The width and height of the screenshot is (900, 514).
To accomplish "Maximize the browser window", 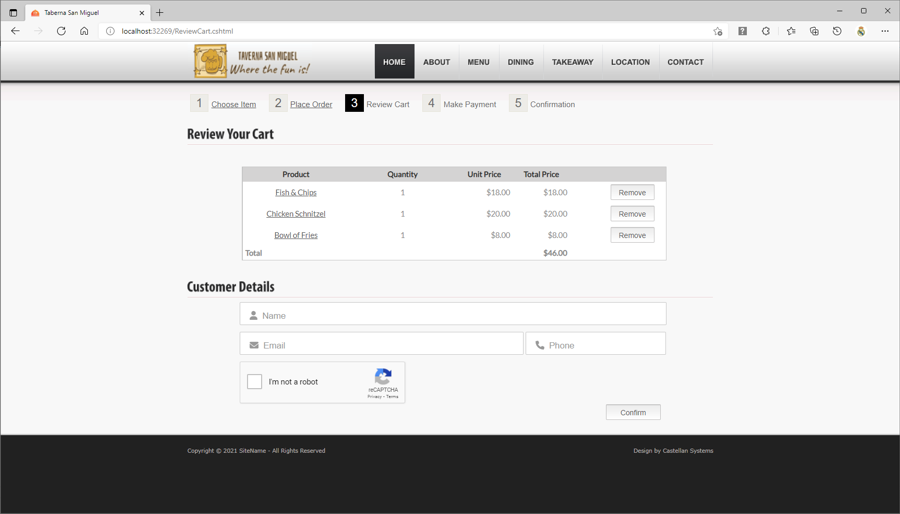I will pos(863,11).
